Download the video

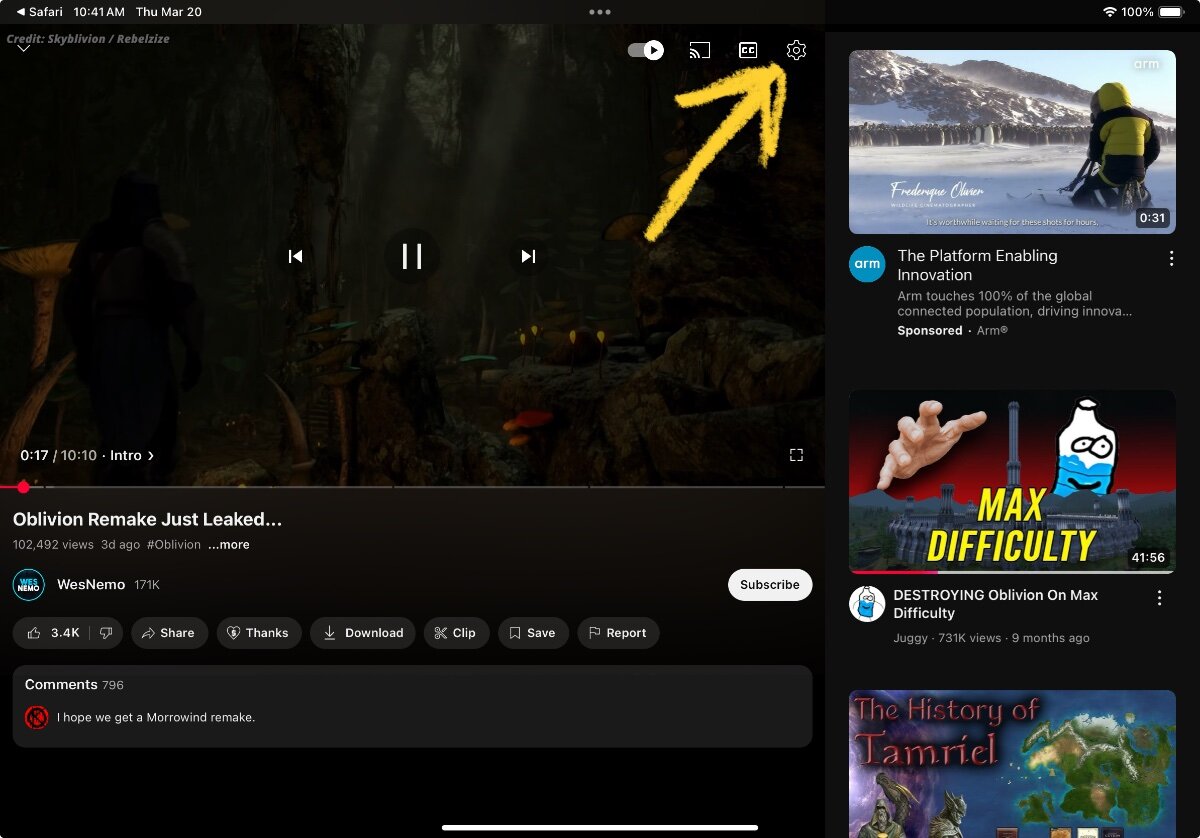click(x=363, y=633)
